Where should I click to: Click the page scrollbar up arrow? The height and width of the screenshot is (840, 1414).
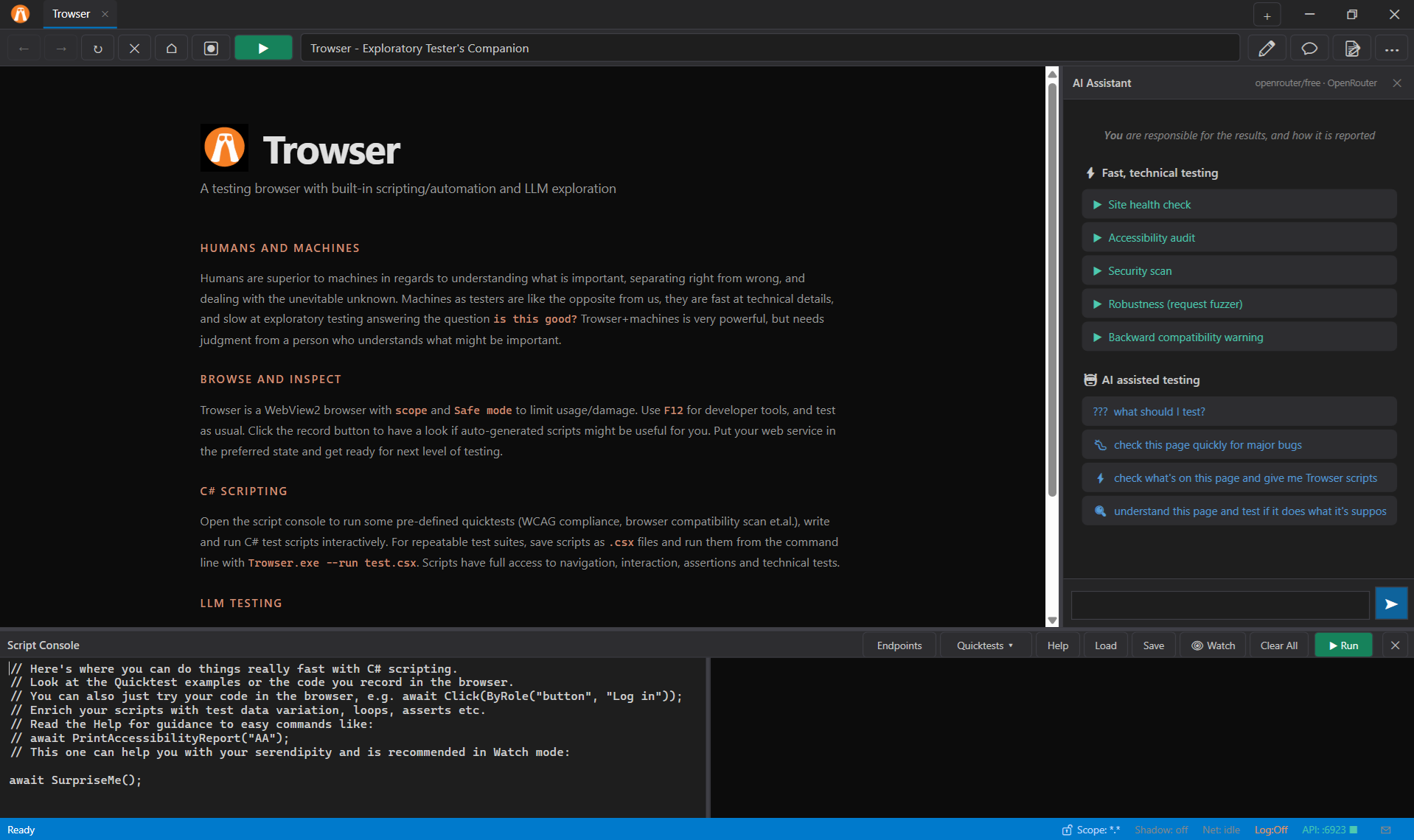point(1052,74)
